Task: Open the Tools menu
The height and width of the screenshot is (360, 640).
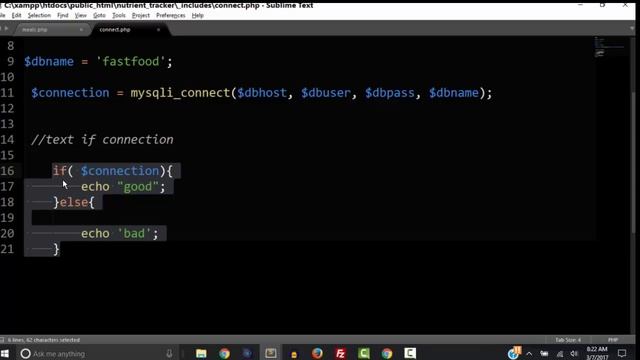Action: (x=119, y=16)
